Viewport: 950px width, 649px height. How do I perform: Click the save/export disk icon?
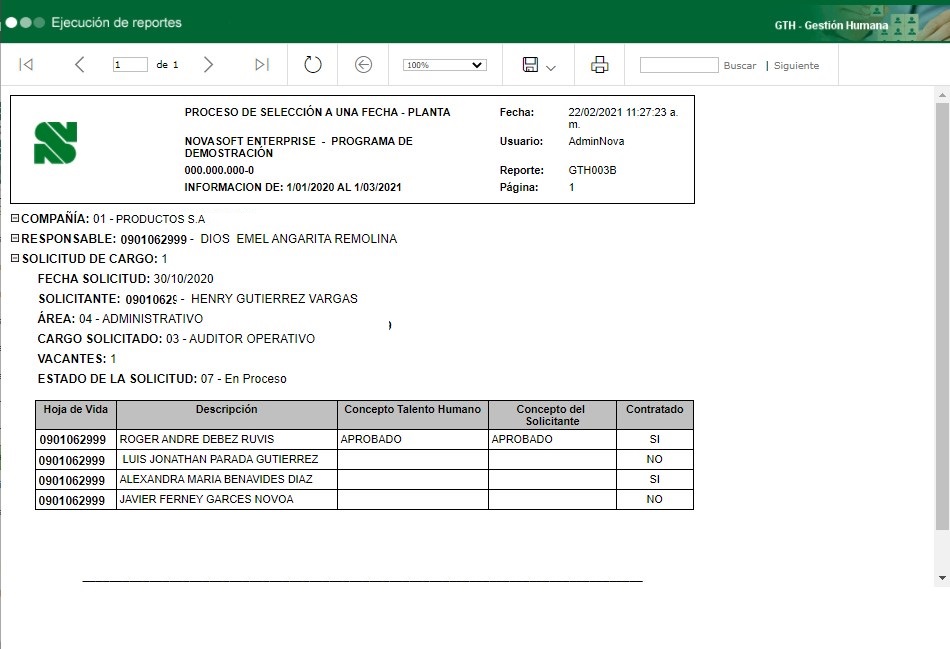(530, 65)
